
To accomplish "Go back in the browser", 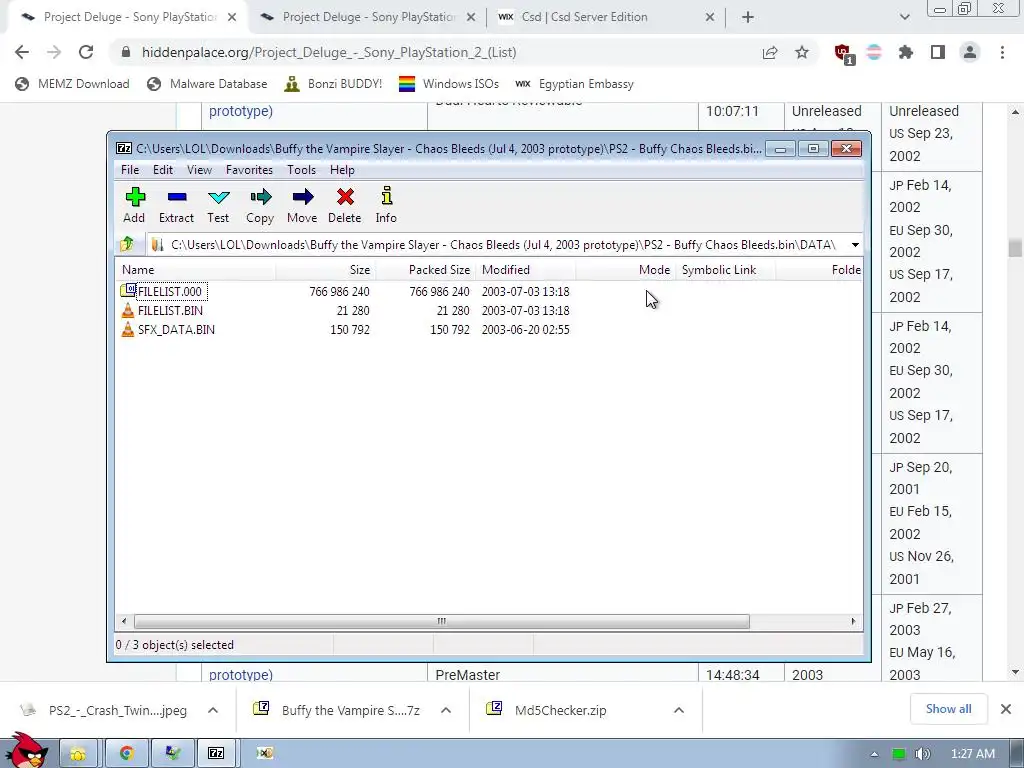I will (22, 52).
